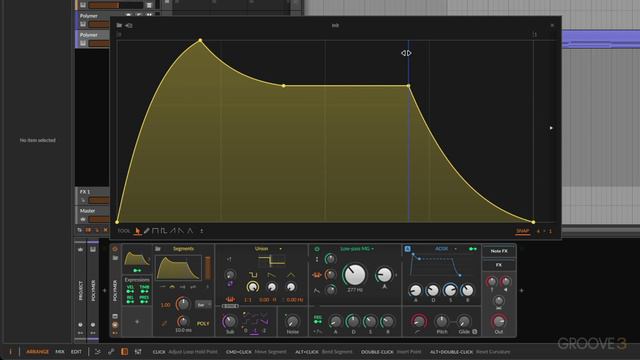Click the REL expression modulation source
The image size is (640, 360).
130,300
